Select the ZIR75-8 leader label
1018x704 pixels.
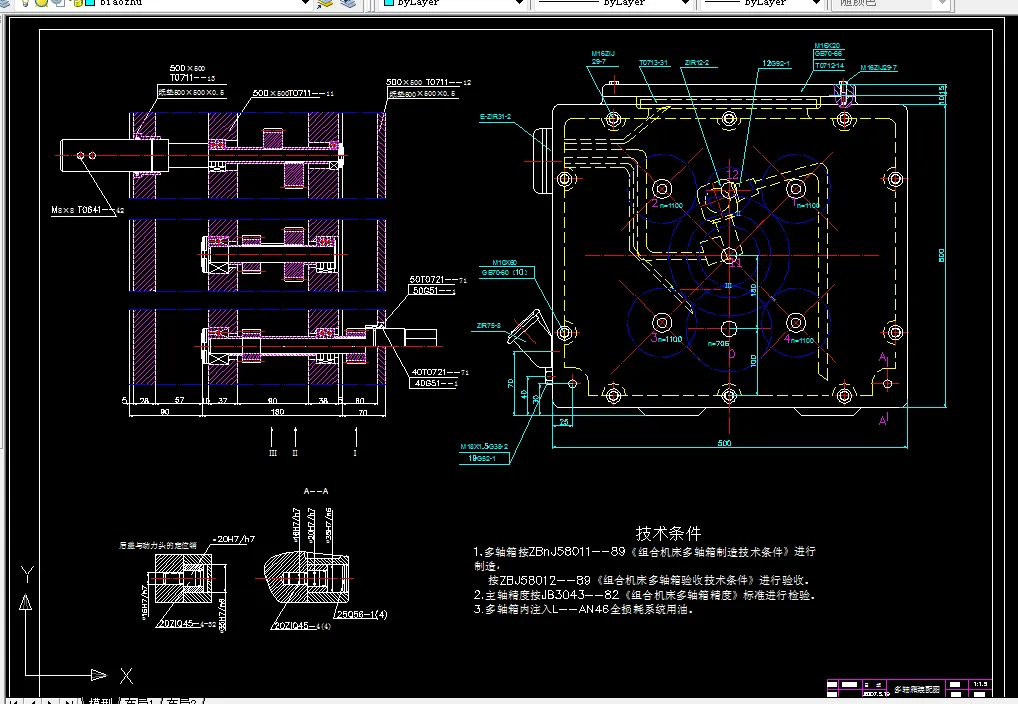coord(488,325)
